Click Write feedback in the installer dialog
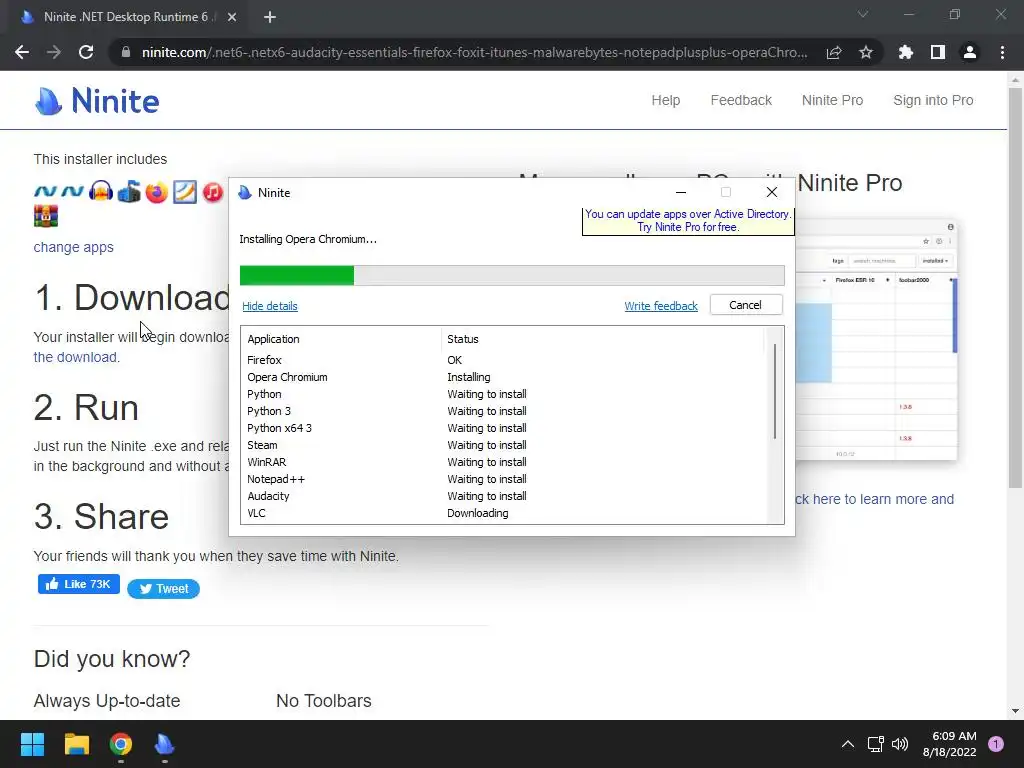 click(x=661, y=306)
